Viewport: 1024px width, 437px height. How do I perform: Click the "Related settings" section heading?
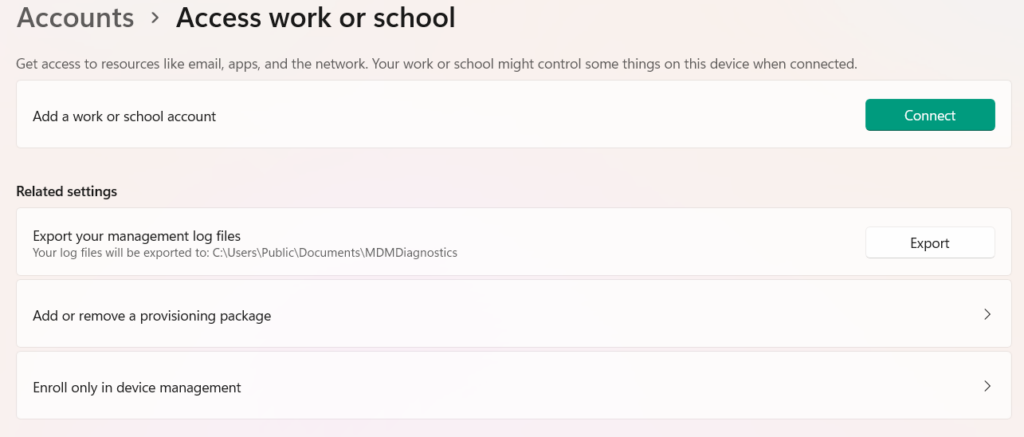tap(66, 191)
